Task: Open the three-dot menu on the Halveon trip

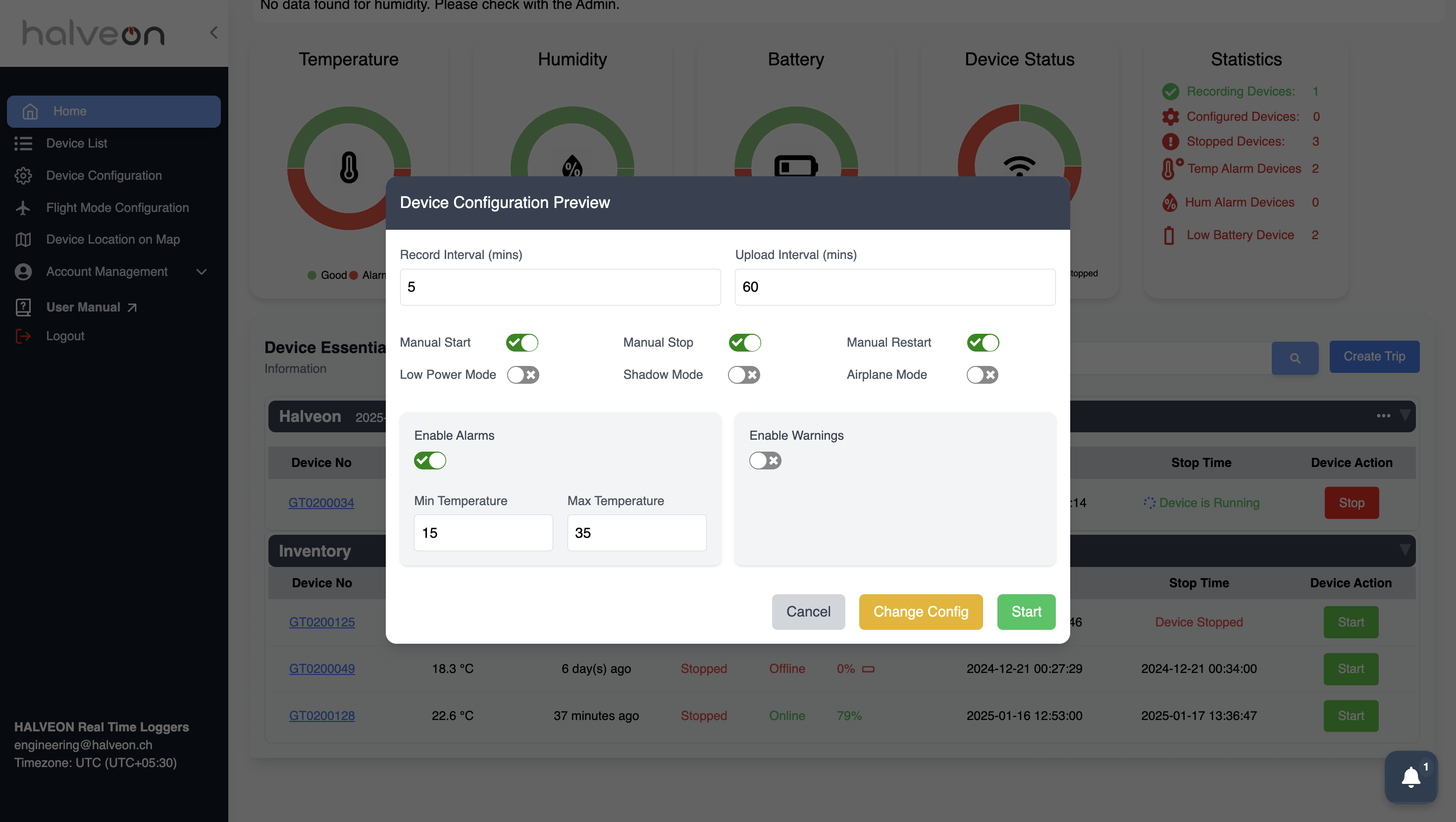Action: (x=1383, y=415)
